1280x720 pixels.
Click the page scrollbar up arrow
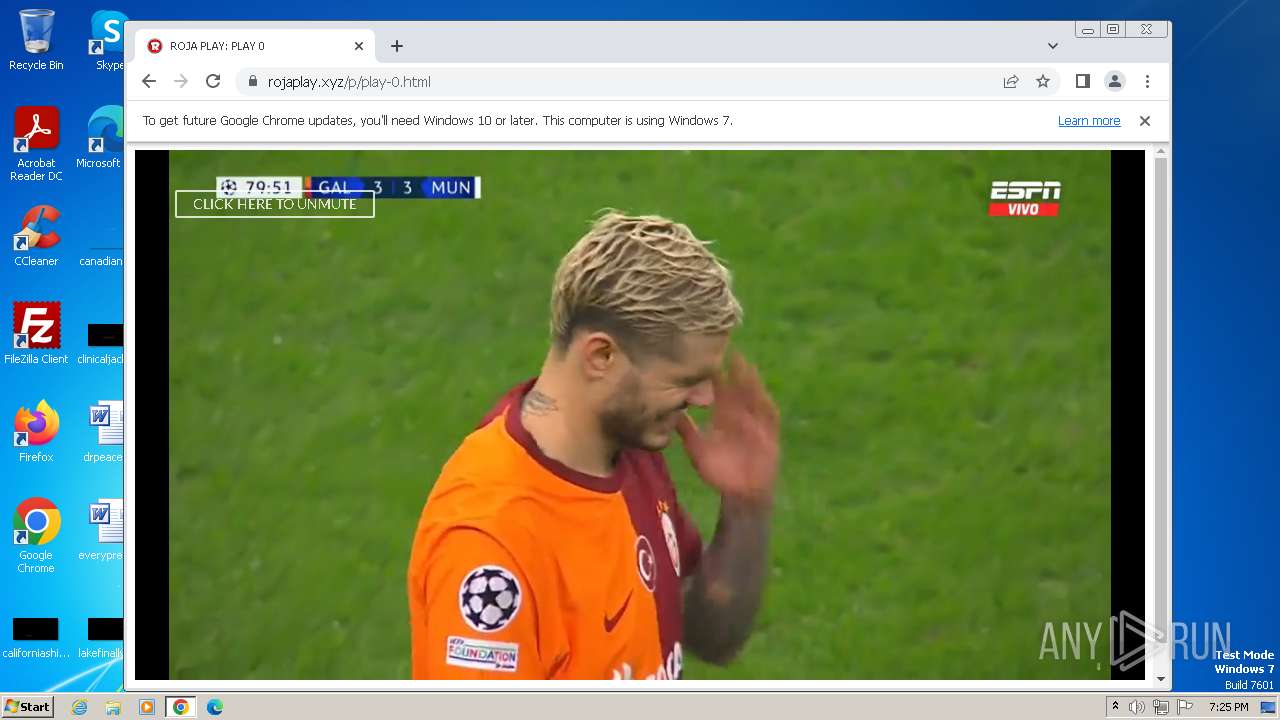coord(1161,152)
